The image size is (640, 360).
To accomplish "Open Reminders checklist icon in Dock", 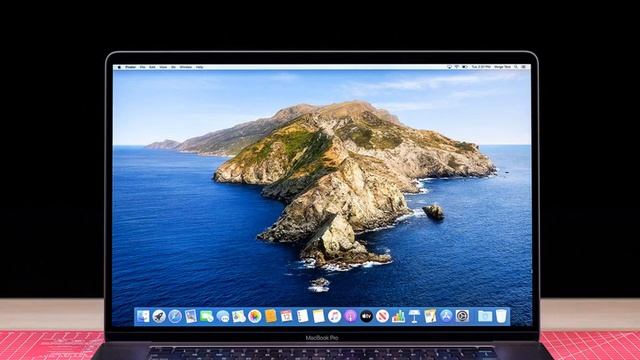I will point(302,316).
